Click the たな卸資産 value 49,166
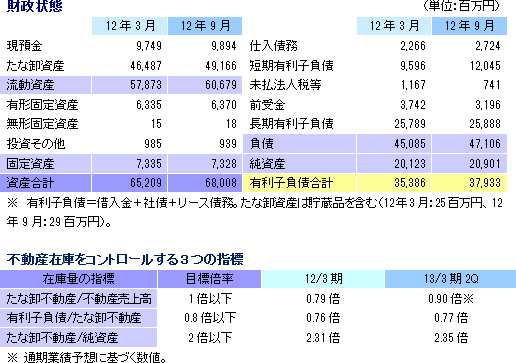Screen dimensions: 516x363 coord(221,66)
